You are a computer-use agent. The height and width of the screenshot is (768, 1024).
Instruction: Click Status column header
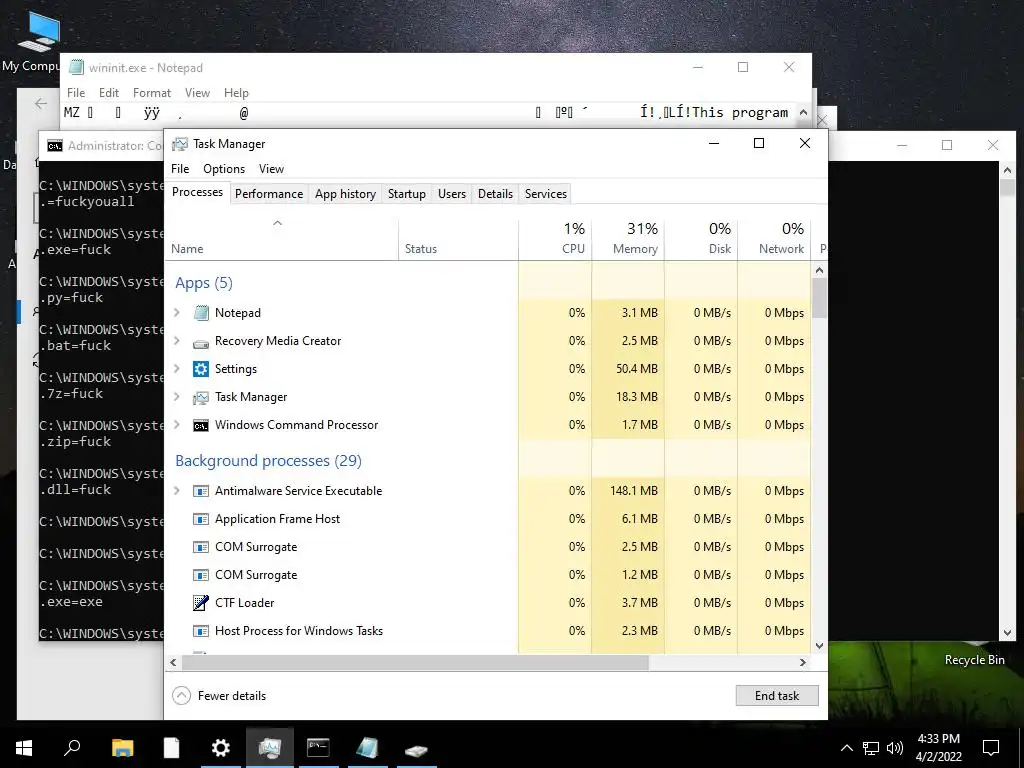458,238
